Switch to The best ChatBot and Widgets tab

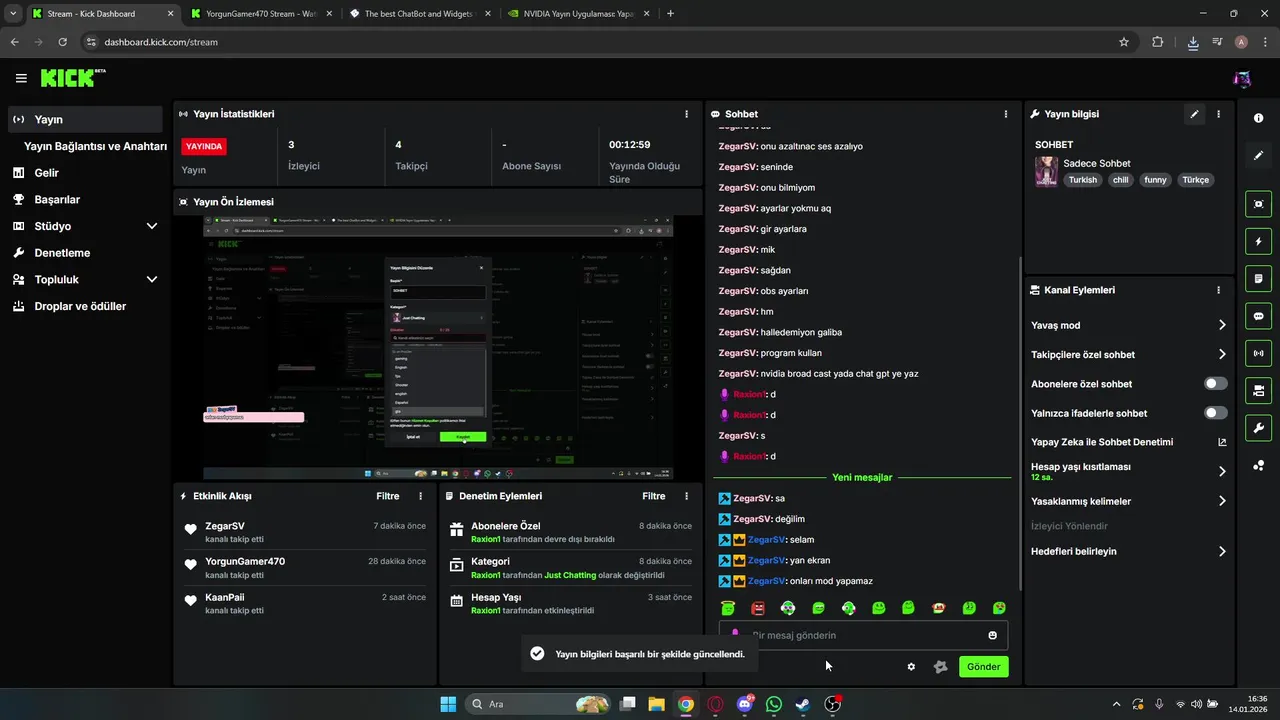click(x=420, y=14)
